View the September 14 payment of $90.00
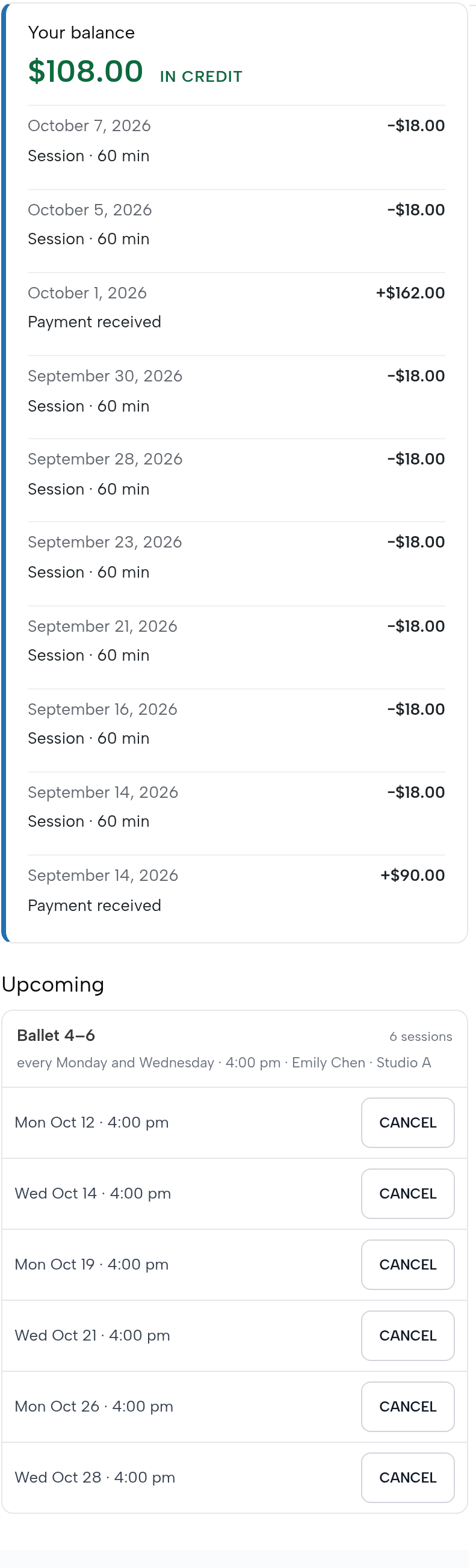 coord(236,897)
